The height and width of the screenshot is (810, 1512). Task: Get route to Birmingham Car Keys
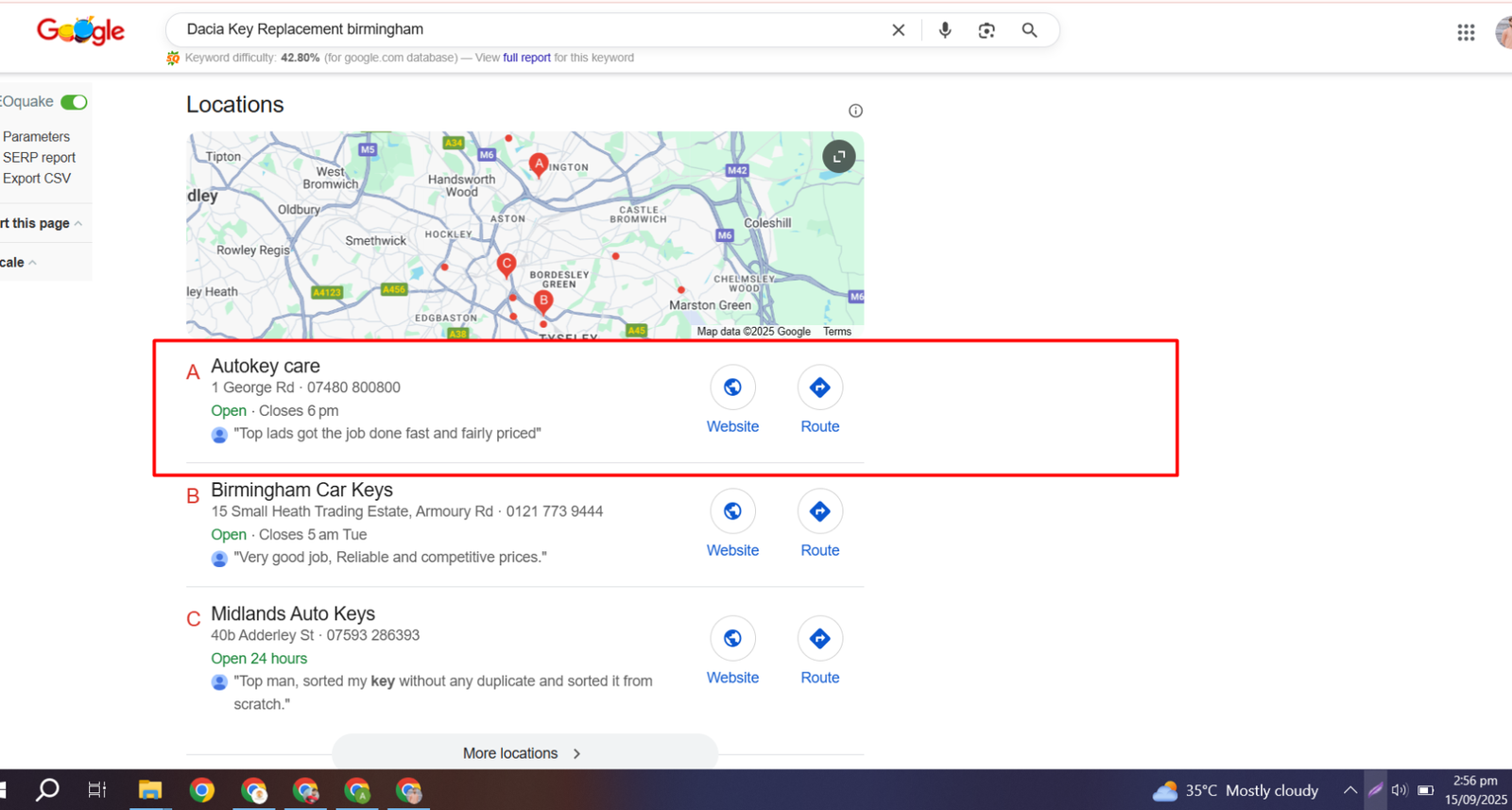click(819, 511)
